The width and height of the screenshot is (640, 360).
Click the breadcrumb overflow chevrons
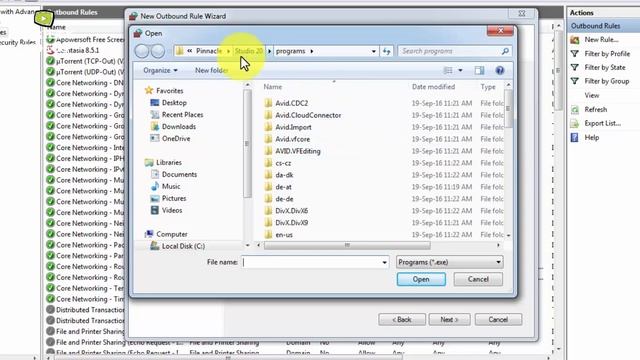pyautogui.click(x=190, y=51)
